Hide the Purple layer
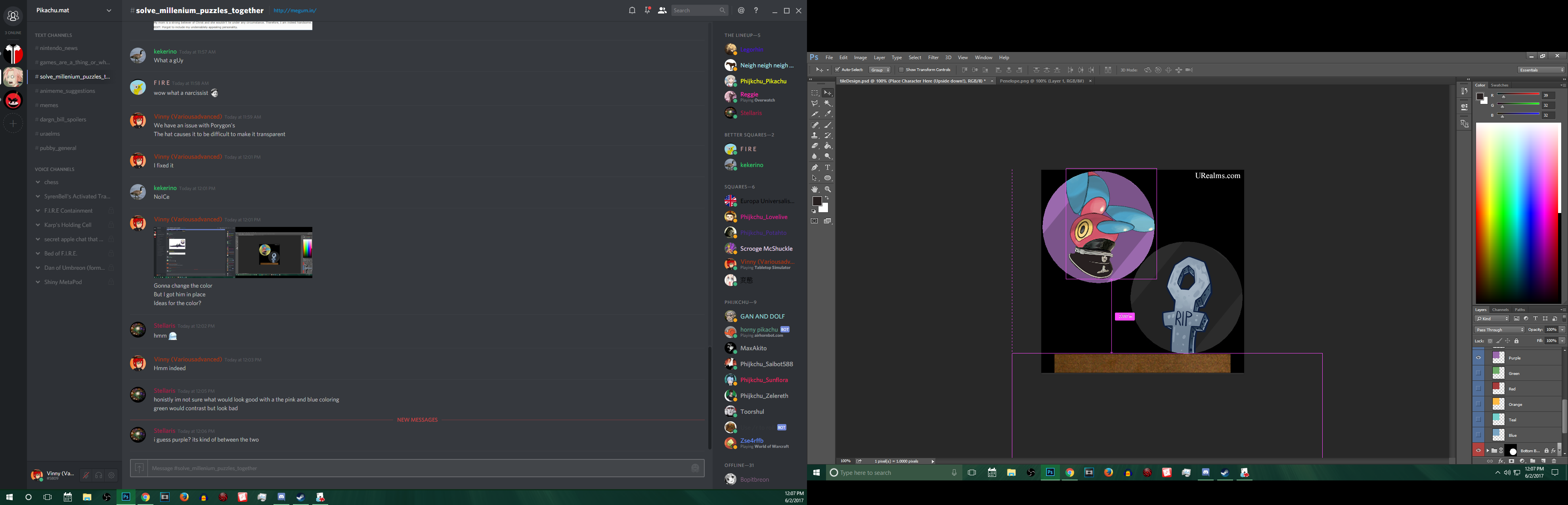1568x505 pixels. click(1478, 357)
